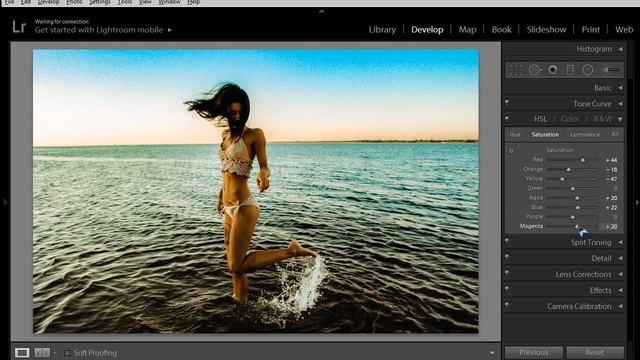Toggle the Effects panel switch
The width and height of the screenshot is (640, 360).
point(507,289)
